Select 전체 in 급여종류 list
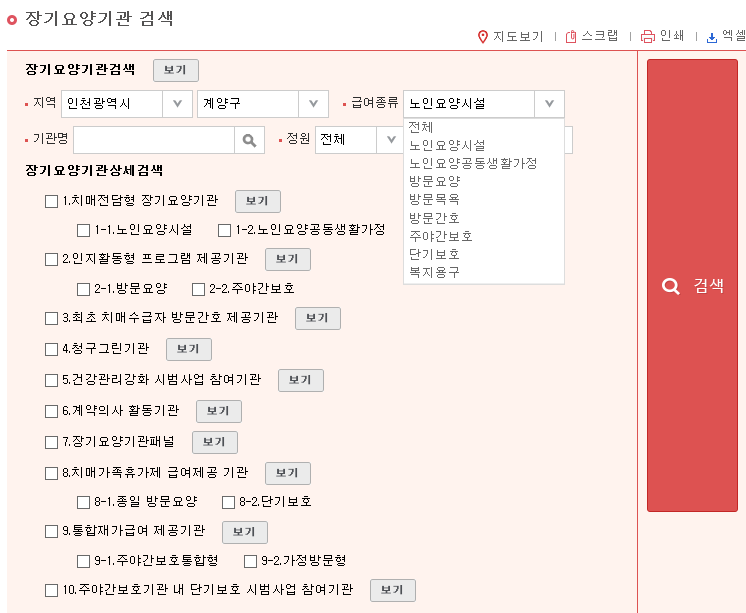The image size is (746, 613). (483, 127)
